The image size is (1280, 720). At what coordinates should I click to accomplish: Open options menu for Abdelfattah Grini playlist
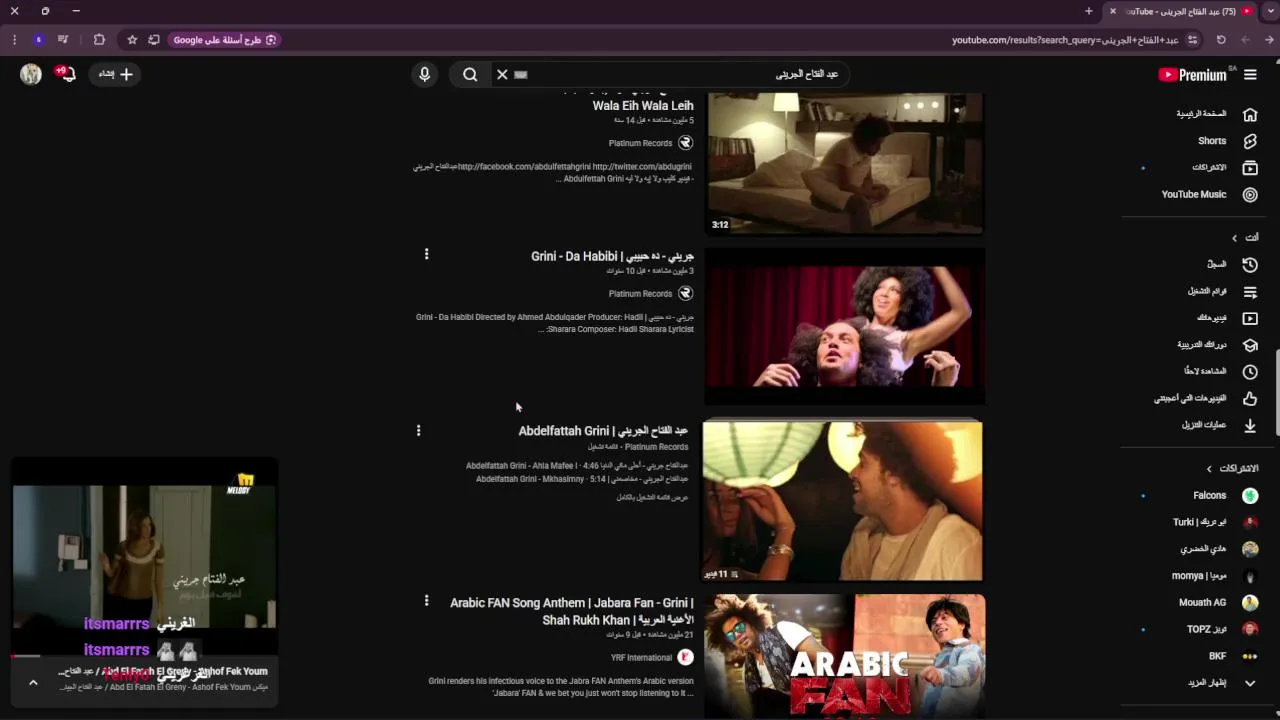point(418,430)
